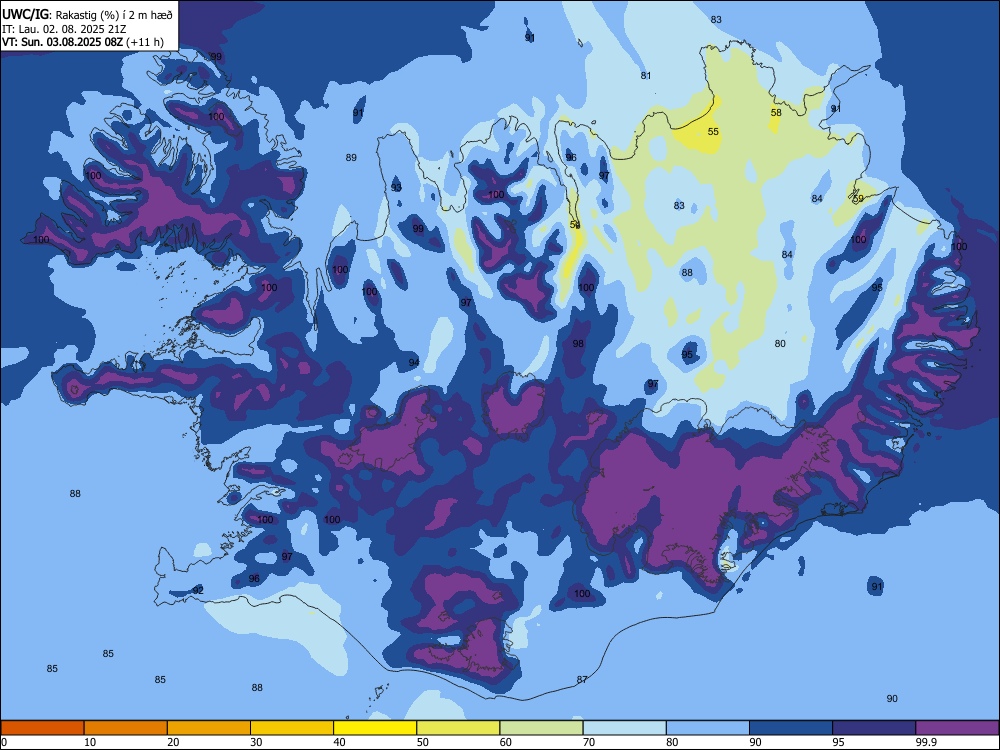The height and width of the screenshot is (750, 1000).
Task: Click the dark orange 0–10 legend swatch
Action: pyautogui.click(x=42, y=728)
